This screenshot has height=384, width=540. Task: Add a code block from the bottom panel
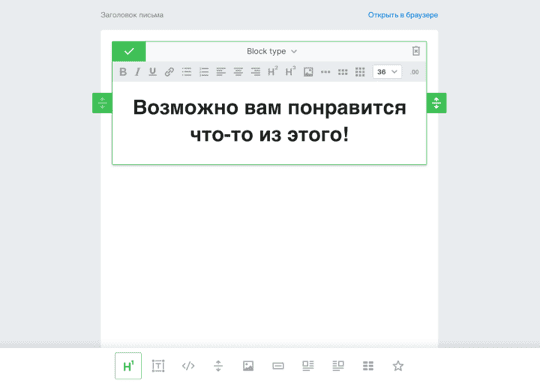[188, 366]
